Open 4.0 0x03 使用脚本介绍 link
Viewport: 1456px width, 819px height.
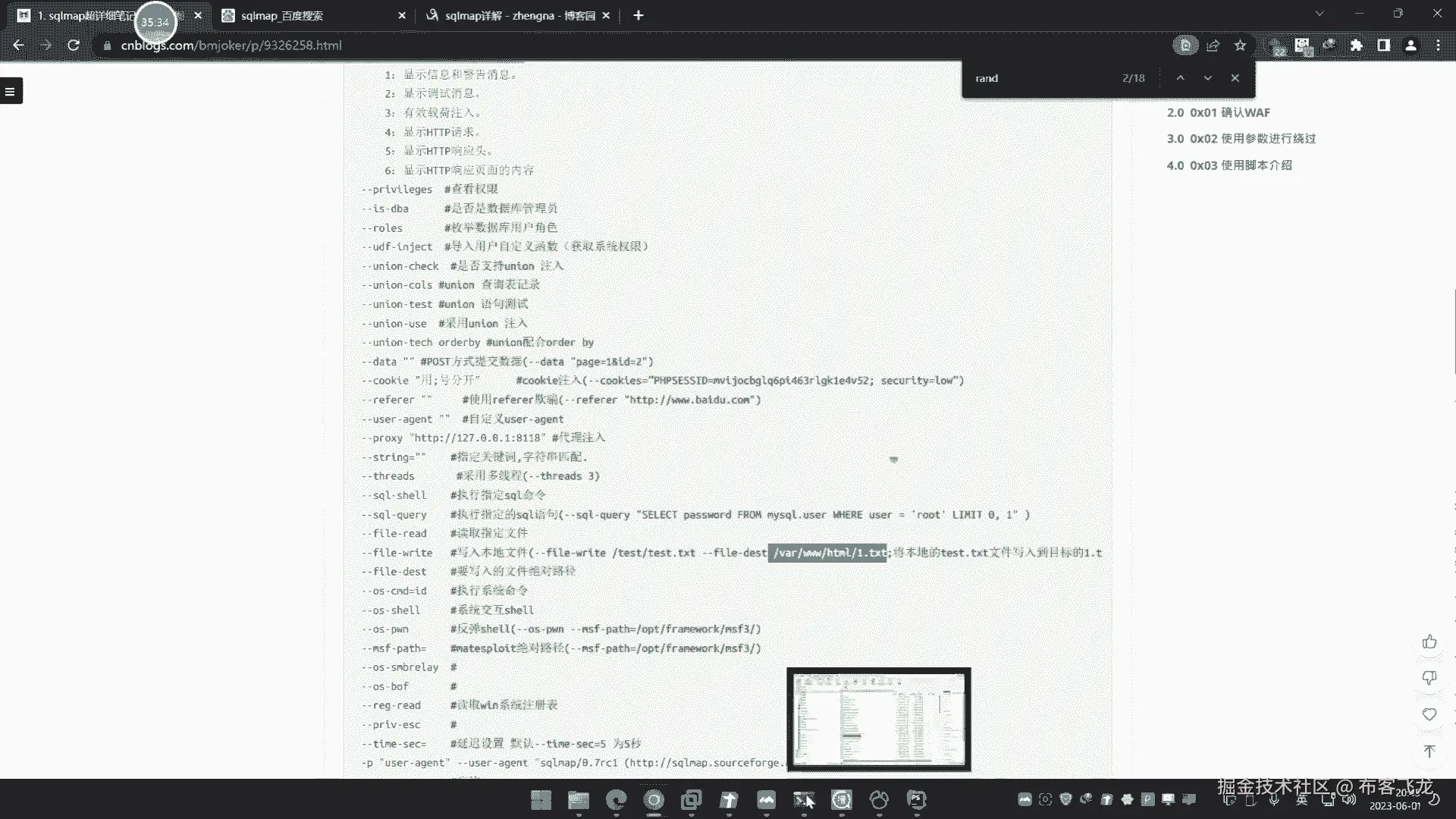pos(1229,165)
